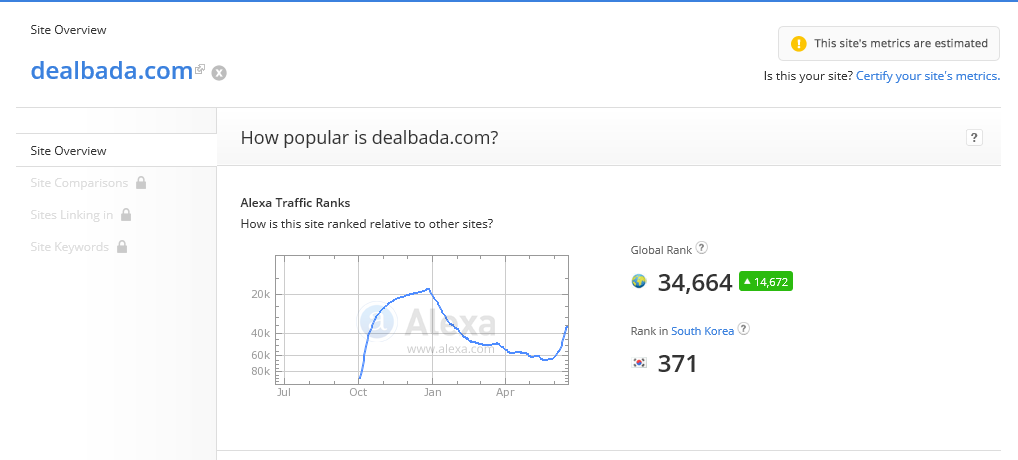
Task: Click the dealbada.com site title link
Action: (111, 70)
